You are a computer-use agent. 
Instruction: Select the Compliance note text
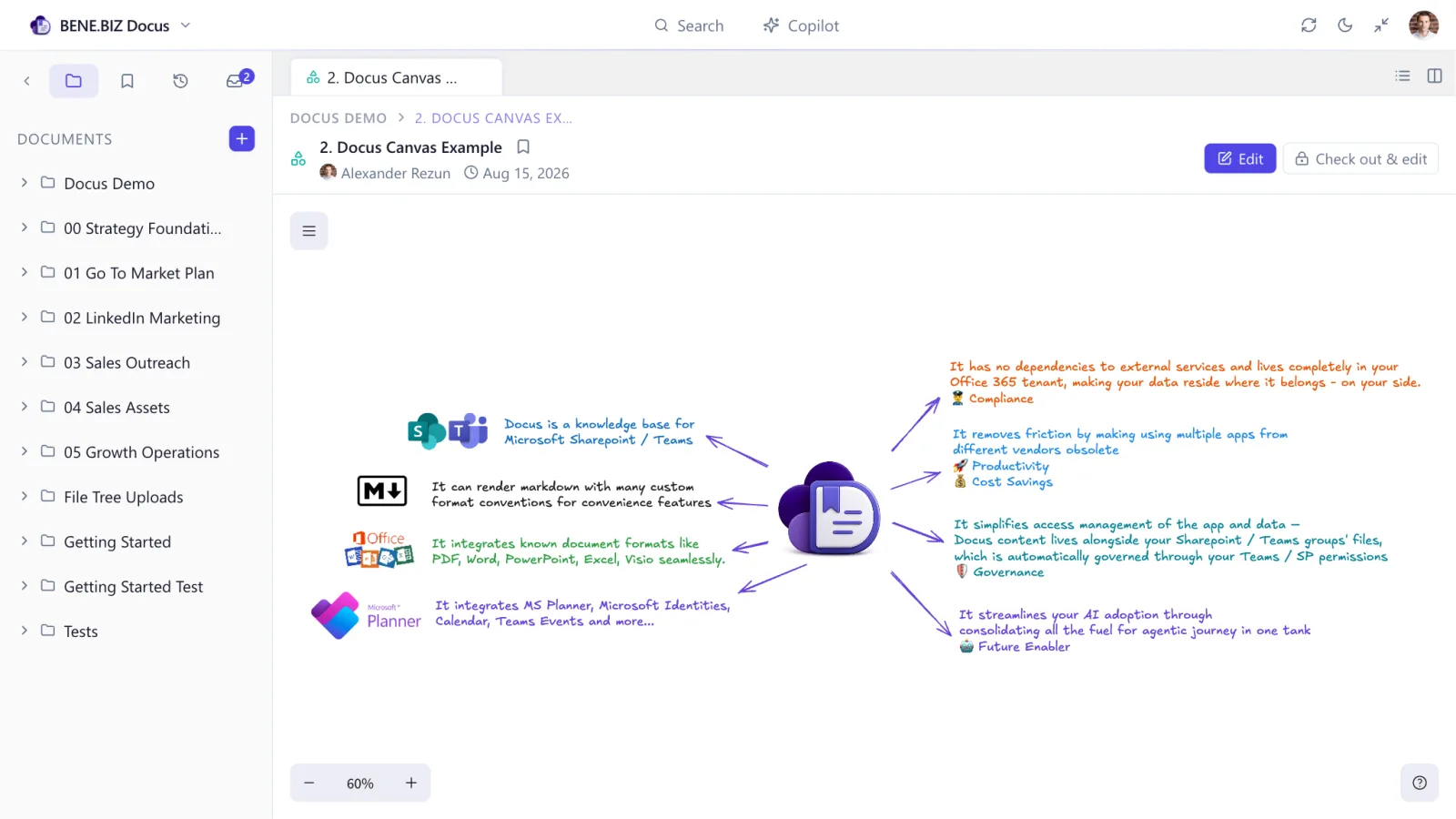[x=1185, y=382]
